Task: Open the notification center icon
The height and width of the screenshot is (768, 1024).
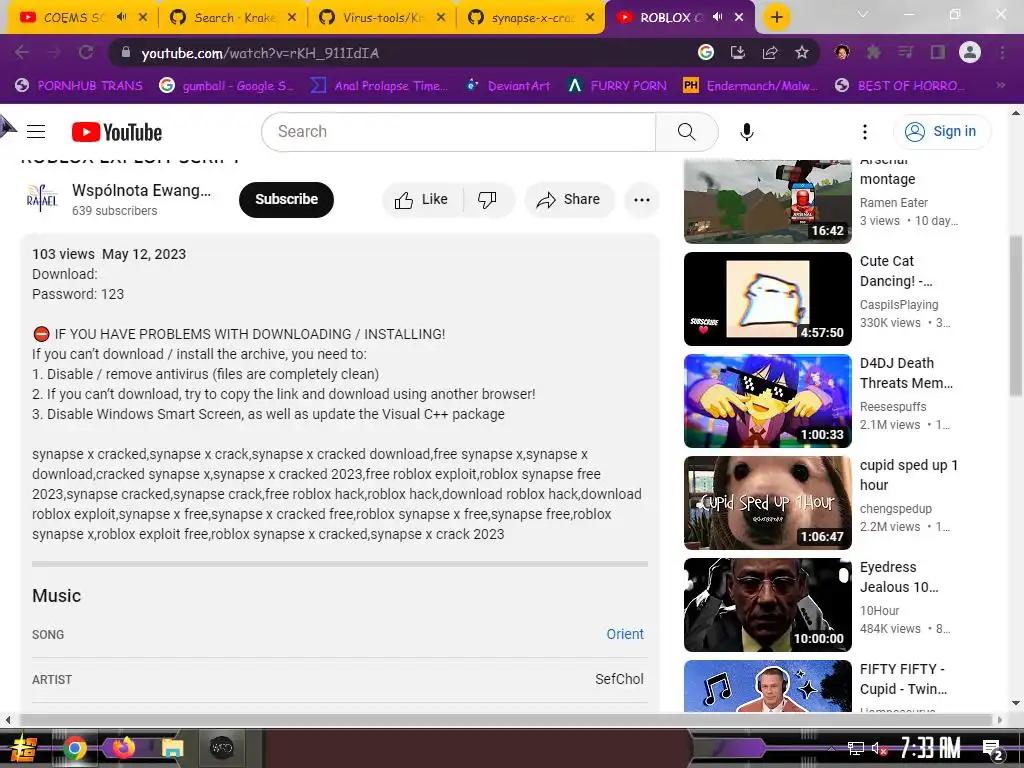Action: tap(992, 748)
